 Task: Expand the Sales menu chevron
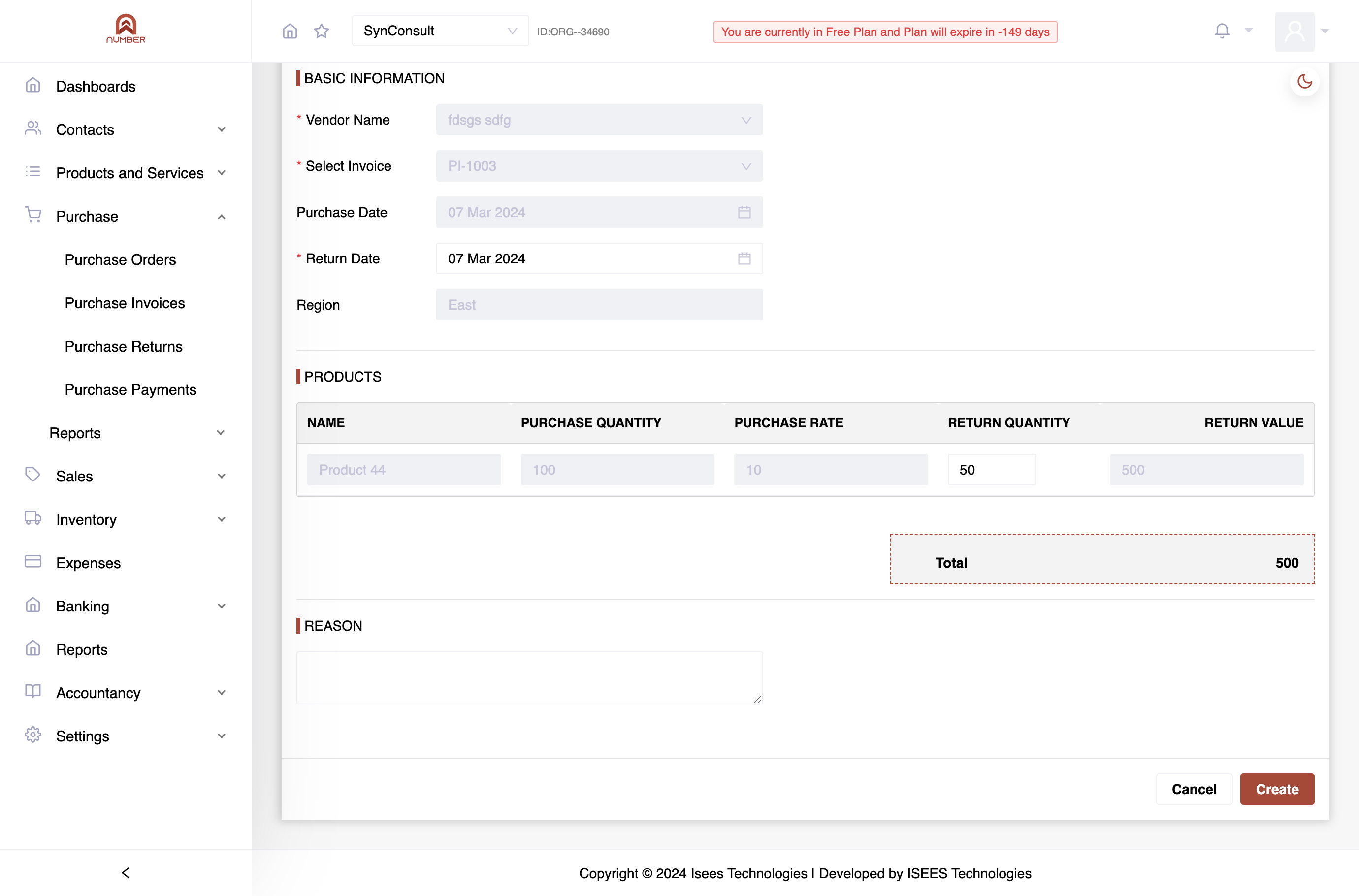click(221, 476)
